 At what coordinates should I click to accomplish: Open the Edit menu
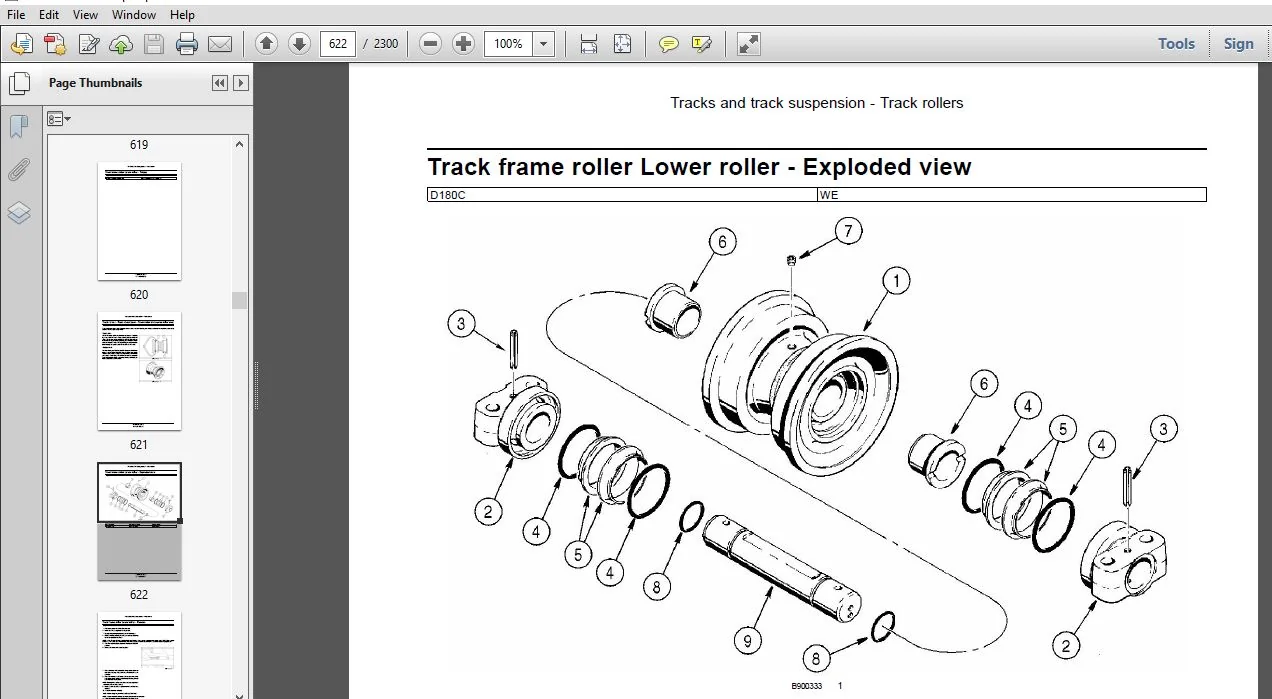tap(49, 15)
